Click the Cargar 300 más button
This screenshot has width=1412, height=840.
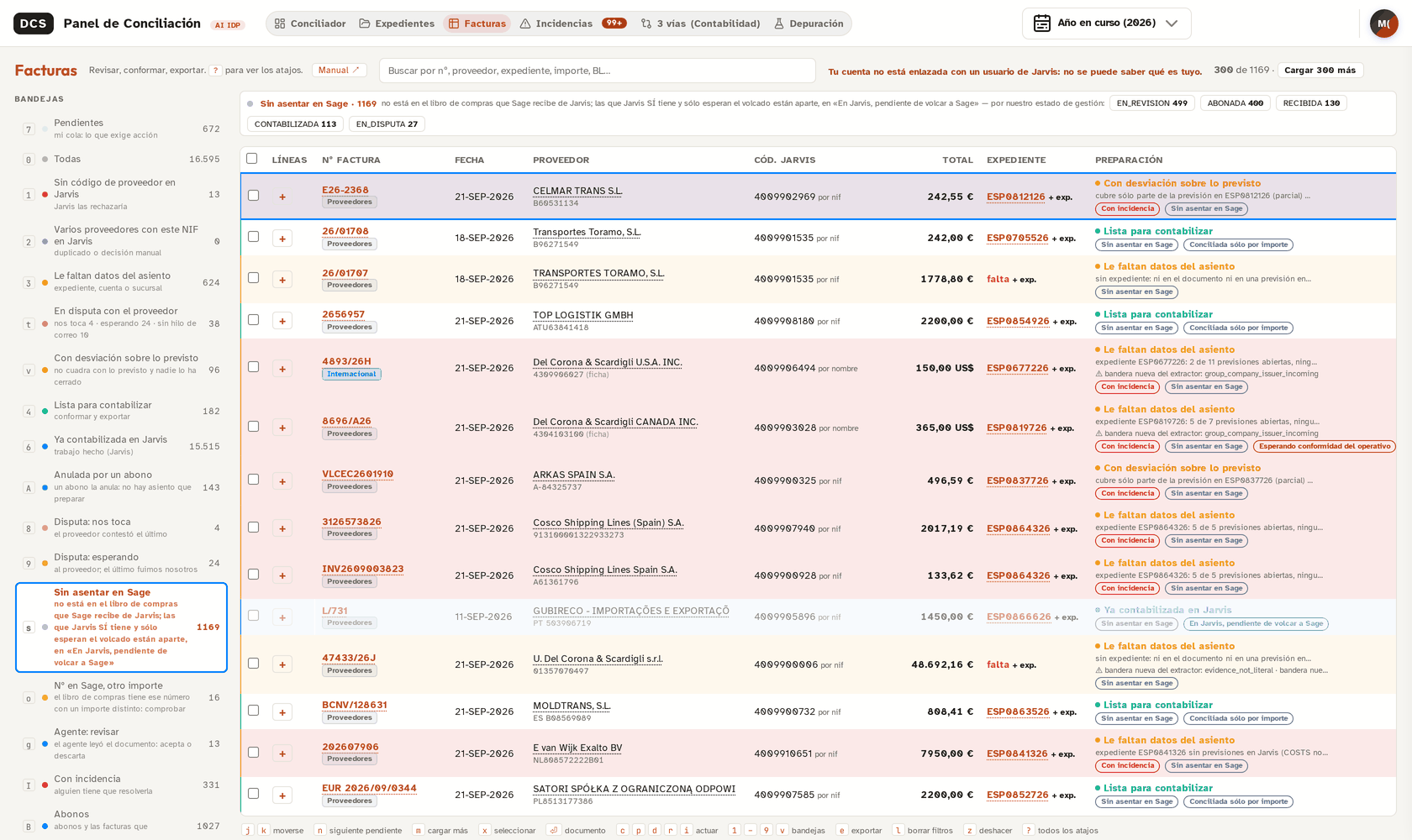point(1320,70)
